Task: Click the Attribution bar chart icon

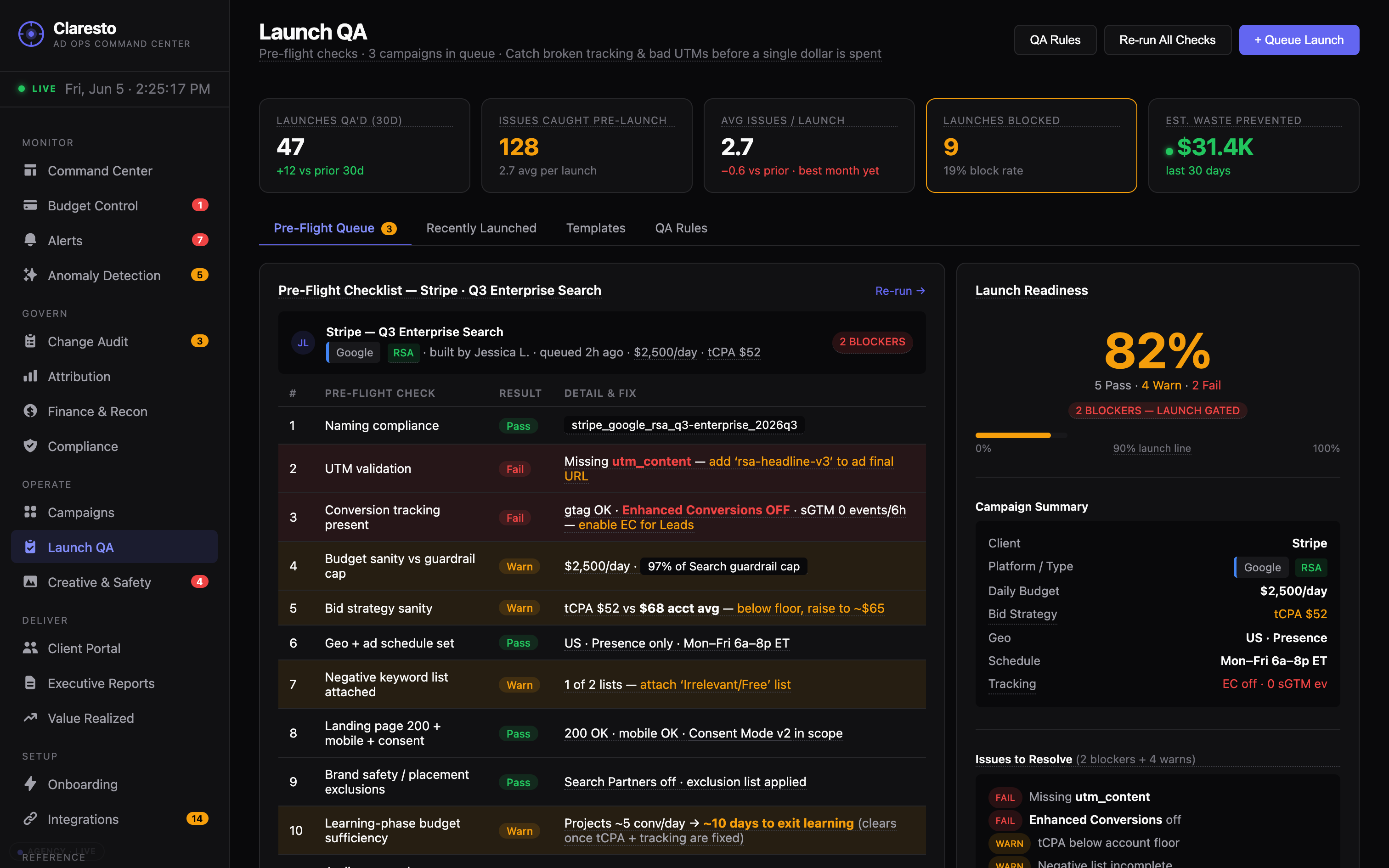Action: 30,376
